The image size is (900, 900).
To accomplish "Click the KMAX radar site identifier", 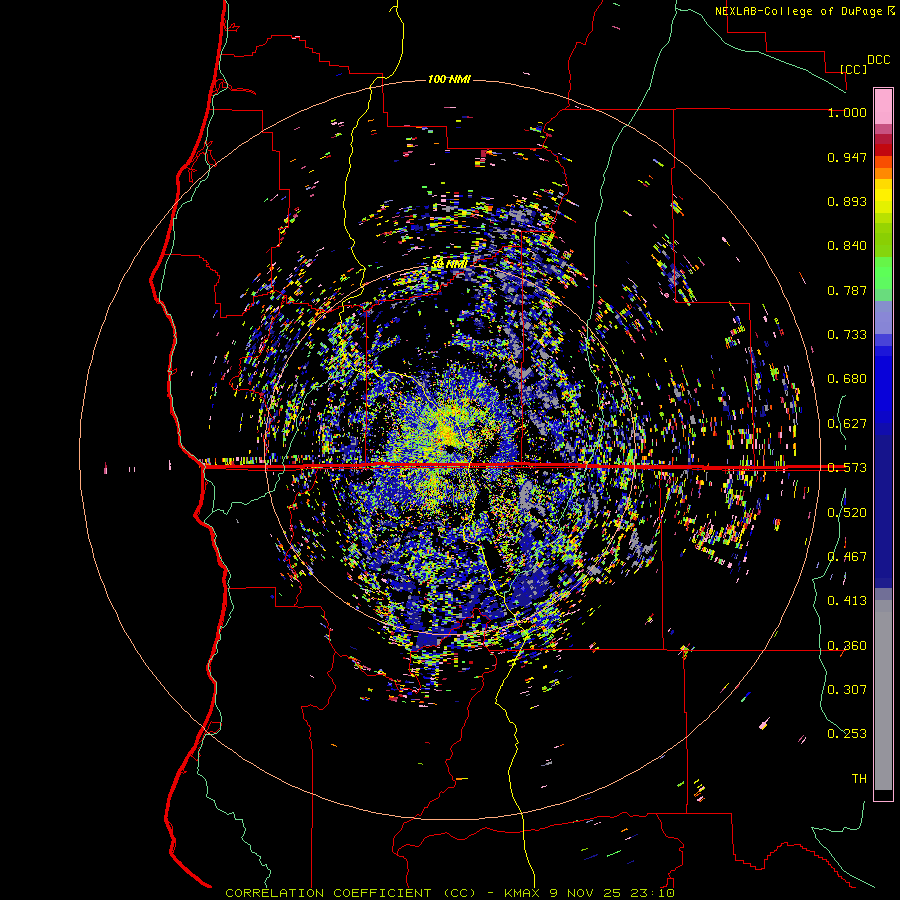I will click(522, 893).
